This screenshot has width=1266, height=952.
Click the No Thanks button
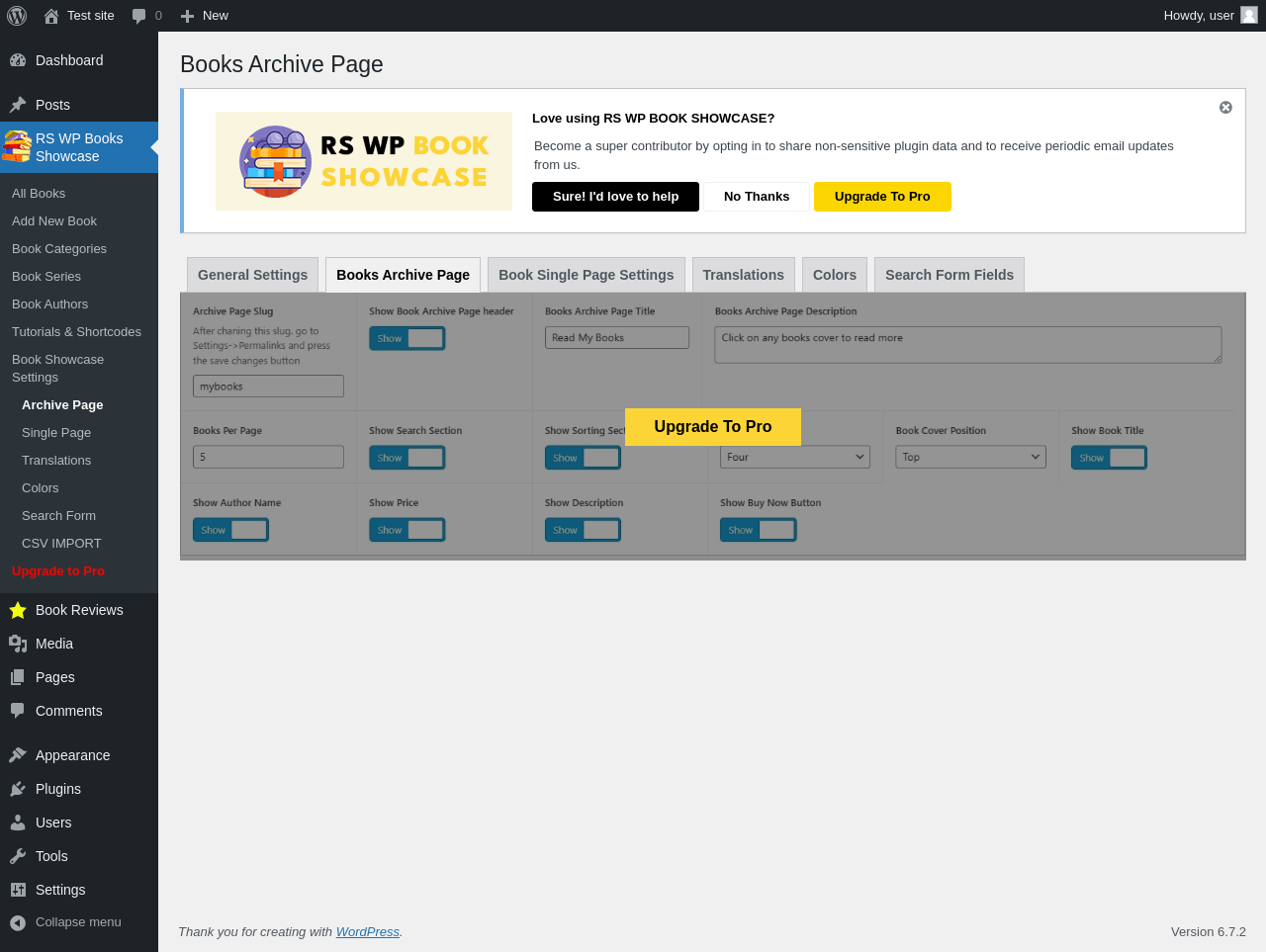(757, 197)
